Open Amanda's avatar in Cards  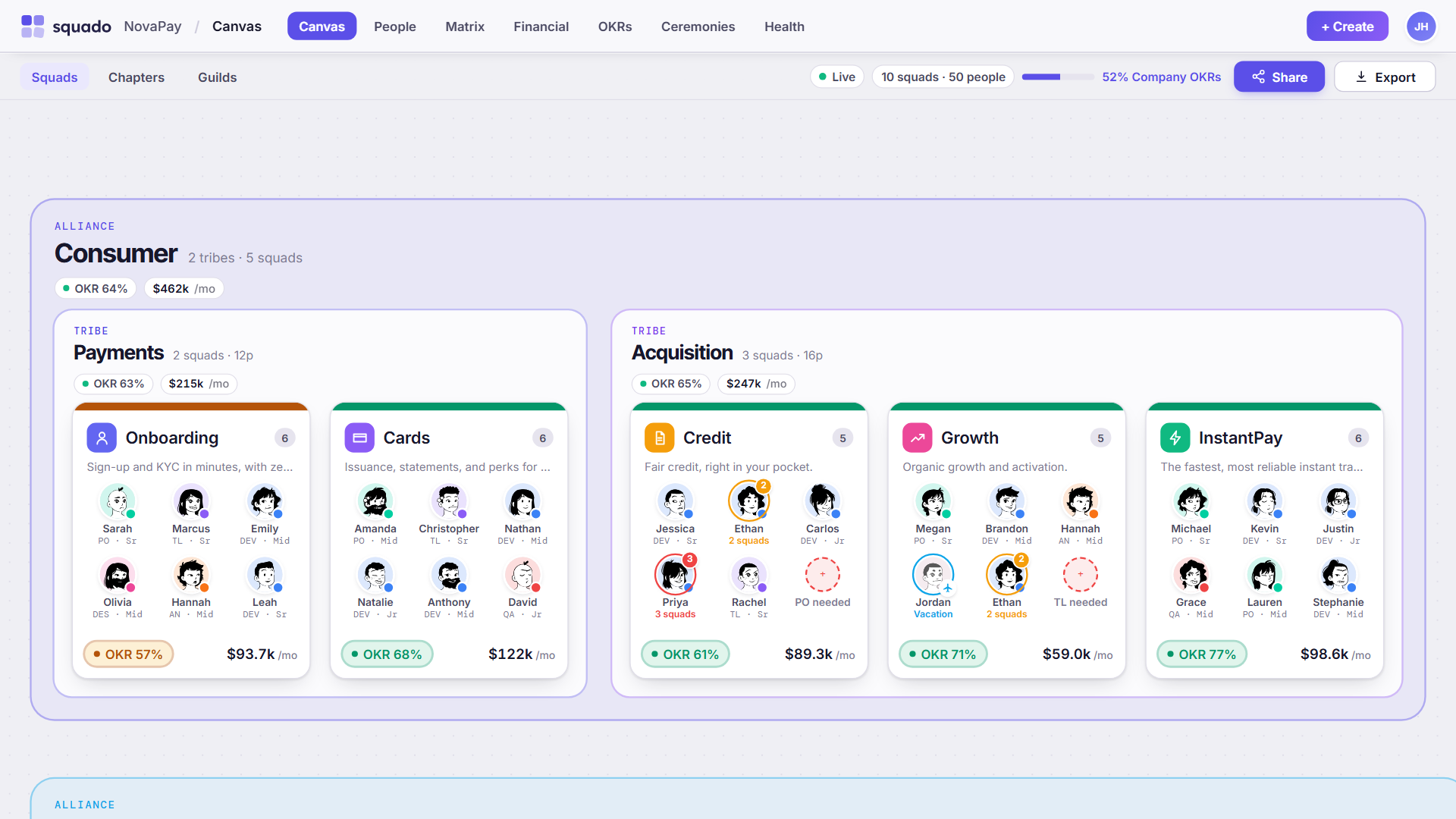pos(375,501)
